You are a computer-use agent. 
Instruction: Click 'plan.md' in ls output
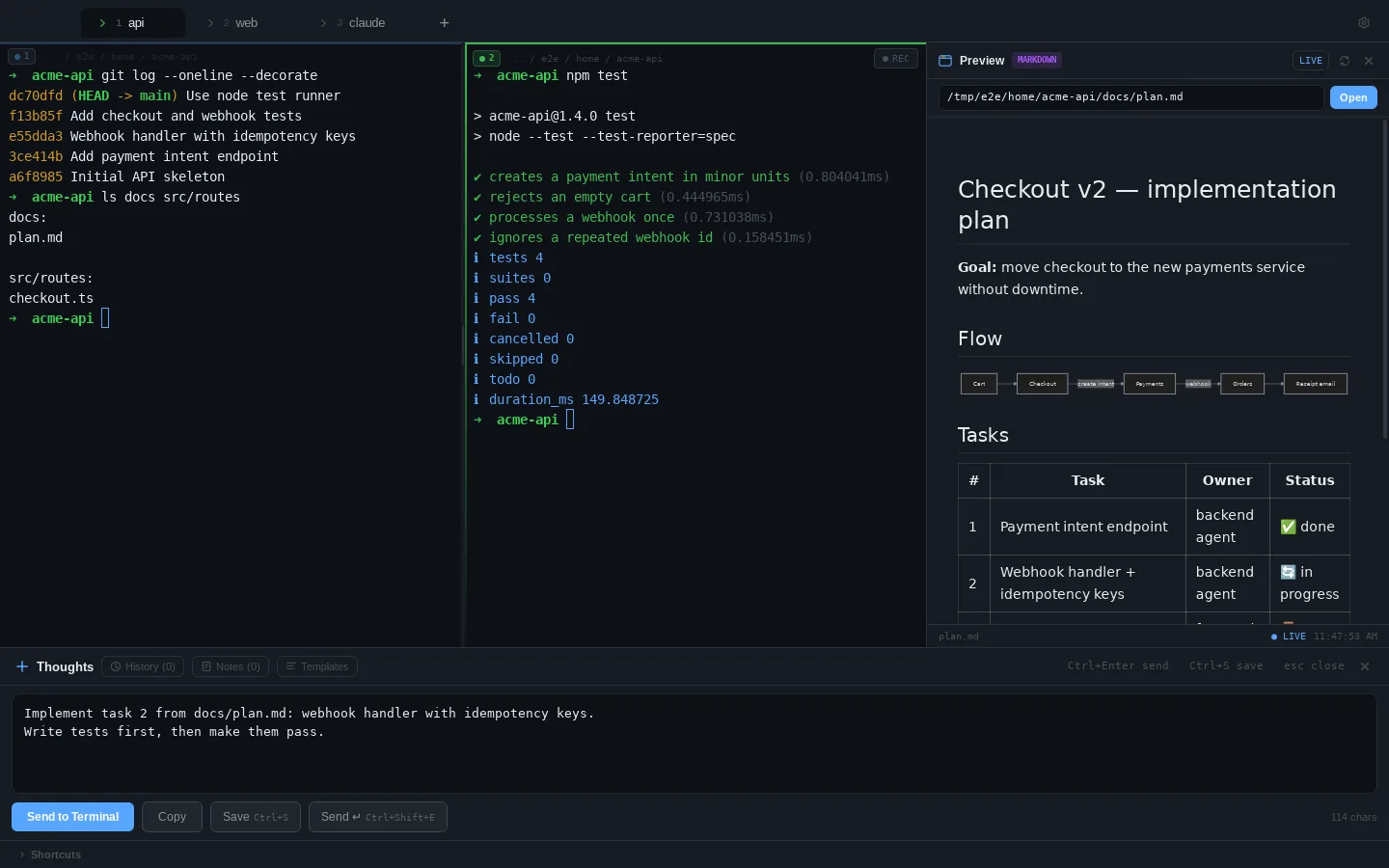[x=36, y=237]
